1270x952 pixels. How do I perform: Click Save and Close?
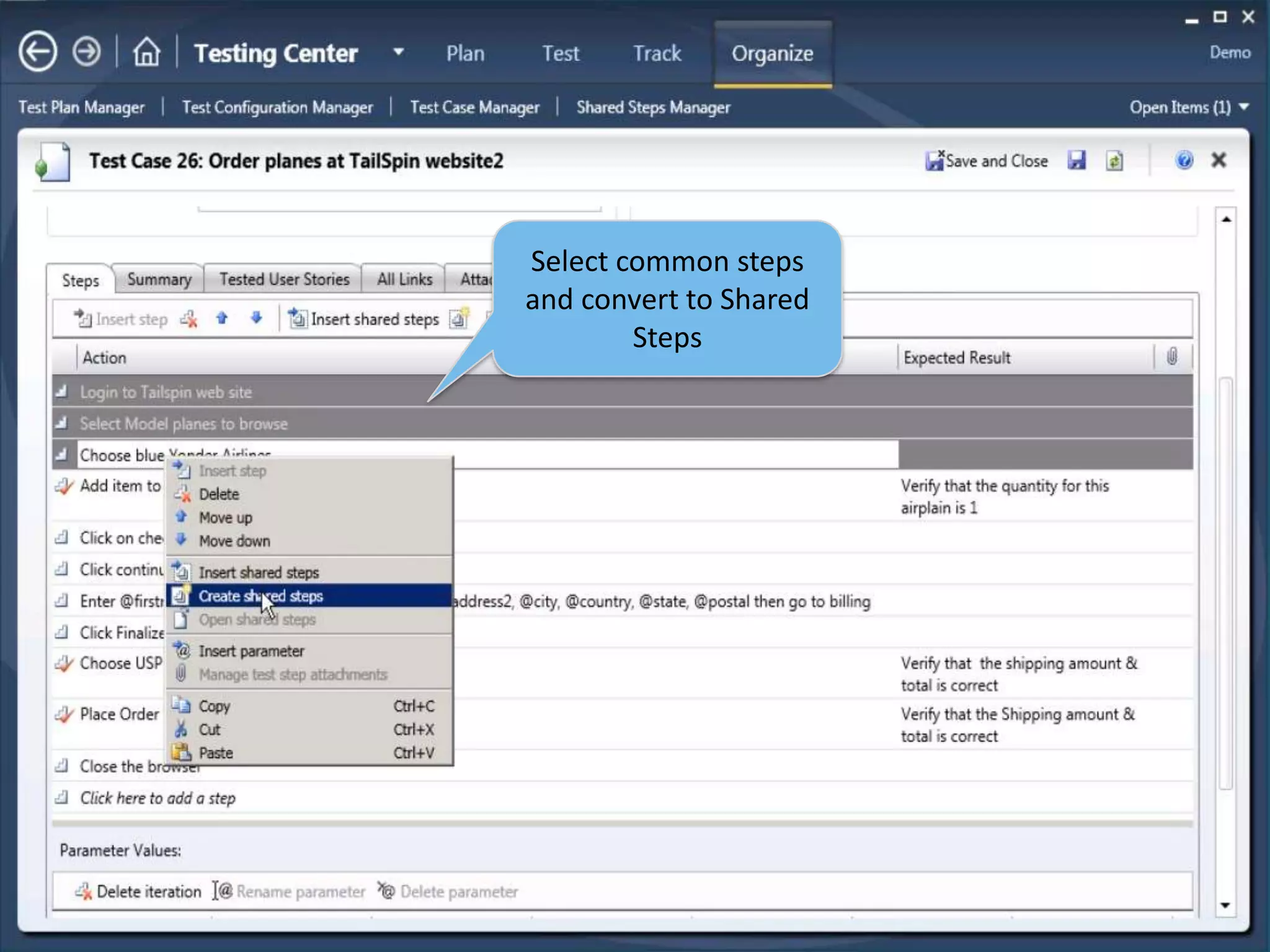pos(986,161)
